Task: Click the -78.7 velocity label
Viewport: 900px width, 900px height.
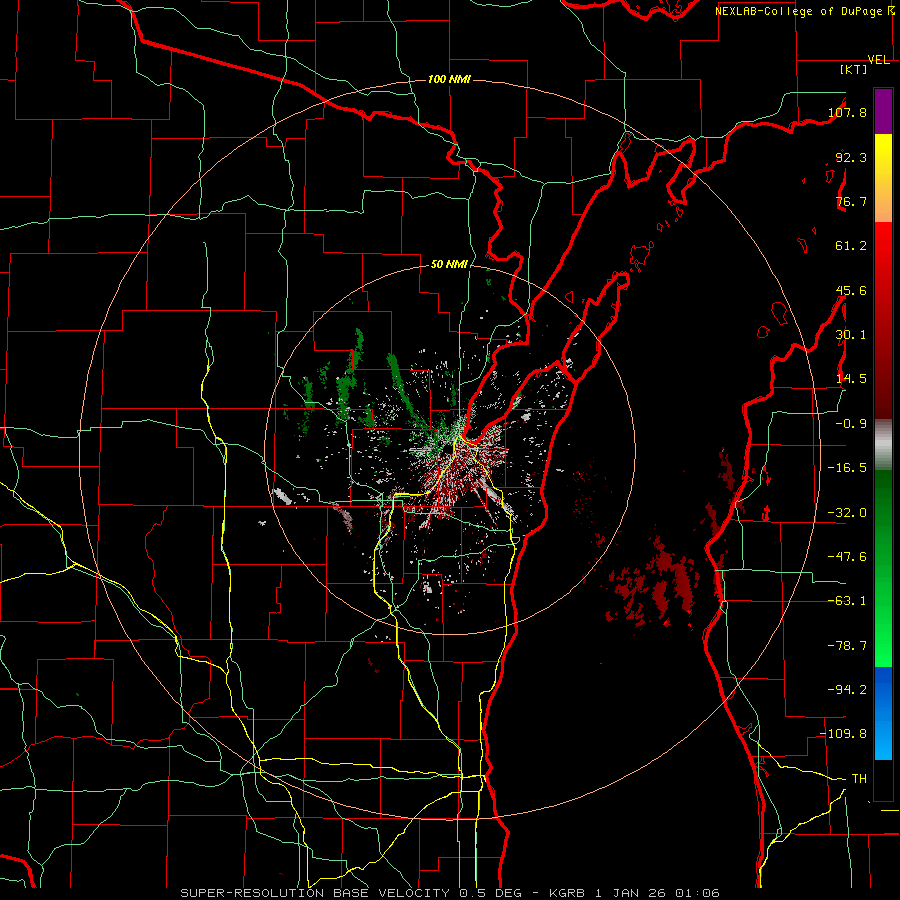Action: (x=847, y=646)
